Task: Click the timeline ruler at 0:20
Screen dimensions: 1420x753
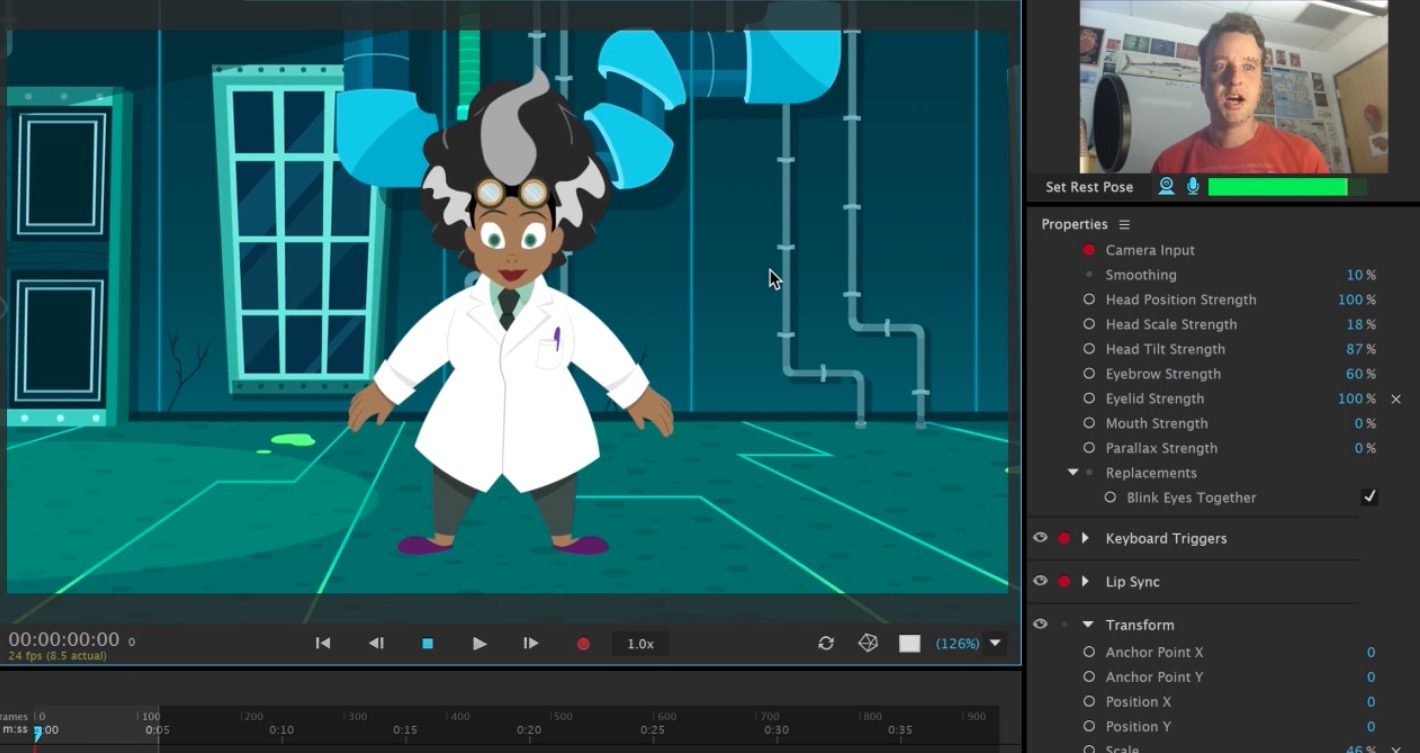Action: 529,730
